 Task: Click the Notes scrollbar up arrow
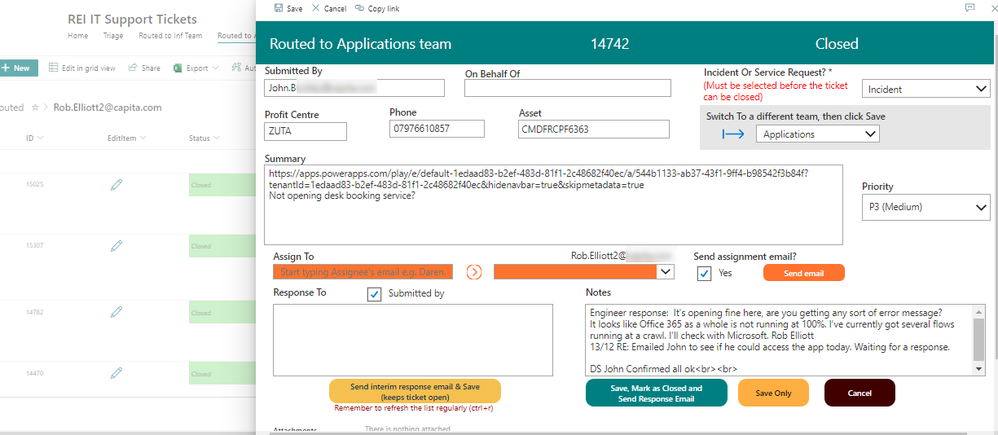tap(979, 310)
